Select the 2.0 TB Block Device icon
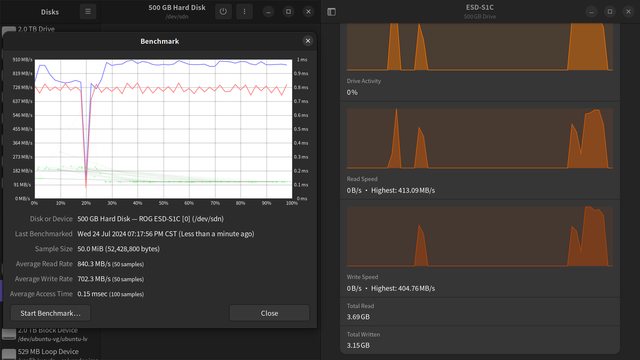Screen dimensions: 640x360 point(9,333)
